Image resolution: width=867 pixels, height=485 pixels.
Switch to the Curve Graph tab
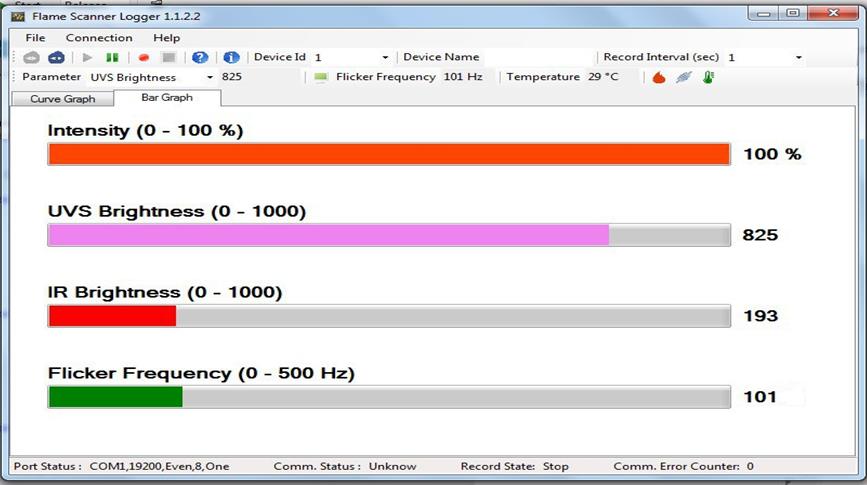(62, 98)
